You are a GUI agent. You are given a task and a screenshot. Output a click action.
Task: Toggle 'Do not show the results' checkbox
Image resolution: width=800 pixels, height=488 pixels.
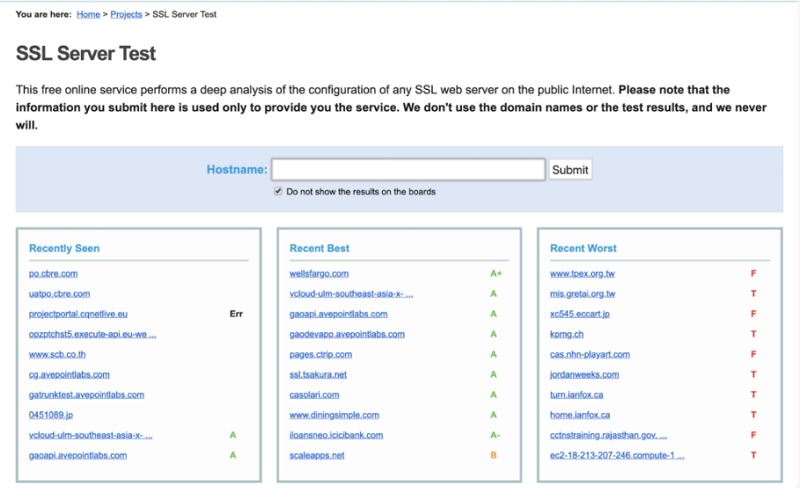click(x=278, y=191)
